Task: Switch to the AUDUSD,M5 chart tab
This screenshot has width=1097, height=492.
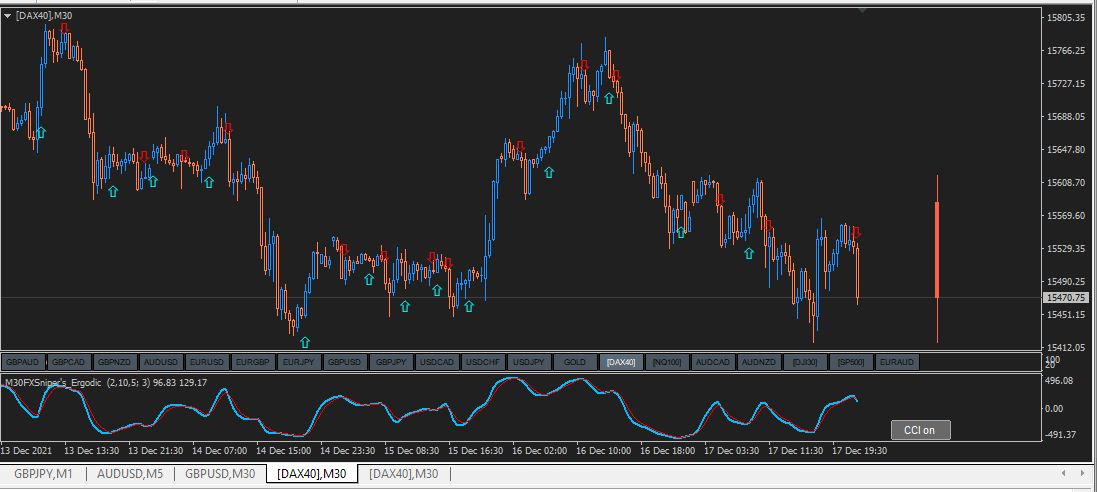Action: pyautogui.click(x=130, y=474)
